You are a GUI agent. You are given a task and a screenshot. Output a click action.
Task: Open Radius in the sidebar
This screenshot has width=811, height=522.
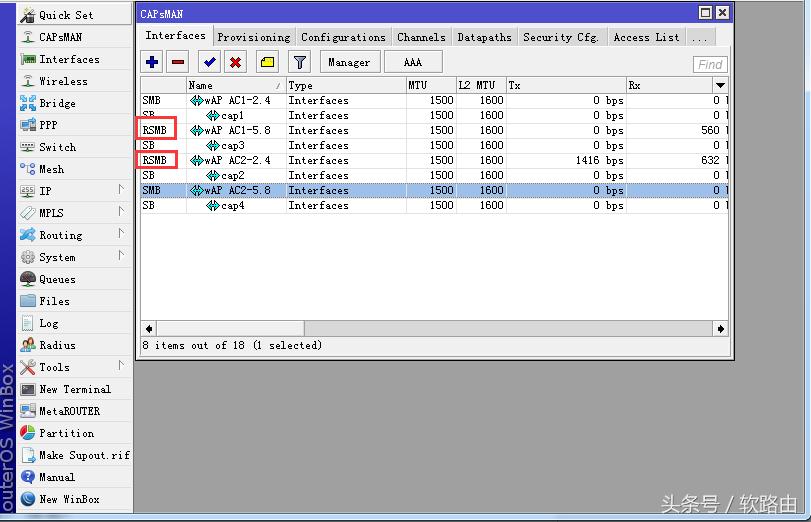pyautogui.click(x=75, y=345)
